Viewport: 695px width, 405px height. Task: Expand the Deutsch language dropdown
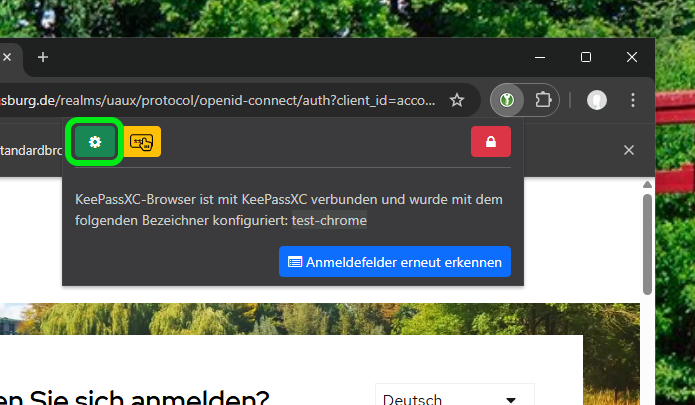click(454, 399)
